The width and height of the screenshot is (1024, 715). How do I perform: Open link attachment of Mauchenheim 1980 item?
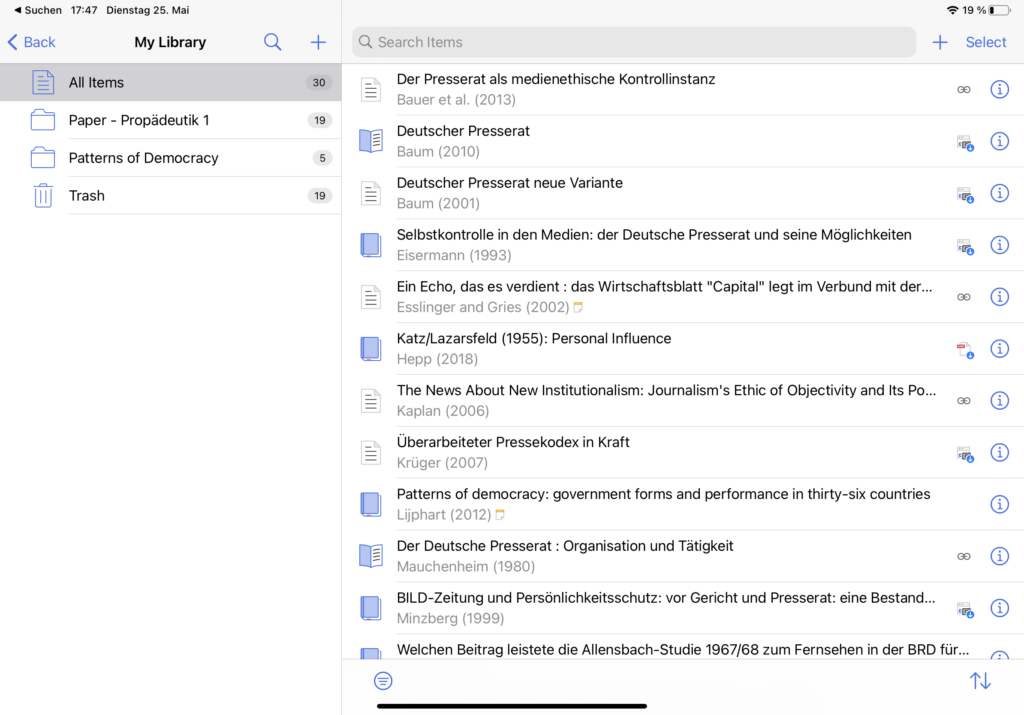click(964, 556)
